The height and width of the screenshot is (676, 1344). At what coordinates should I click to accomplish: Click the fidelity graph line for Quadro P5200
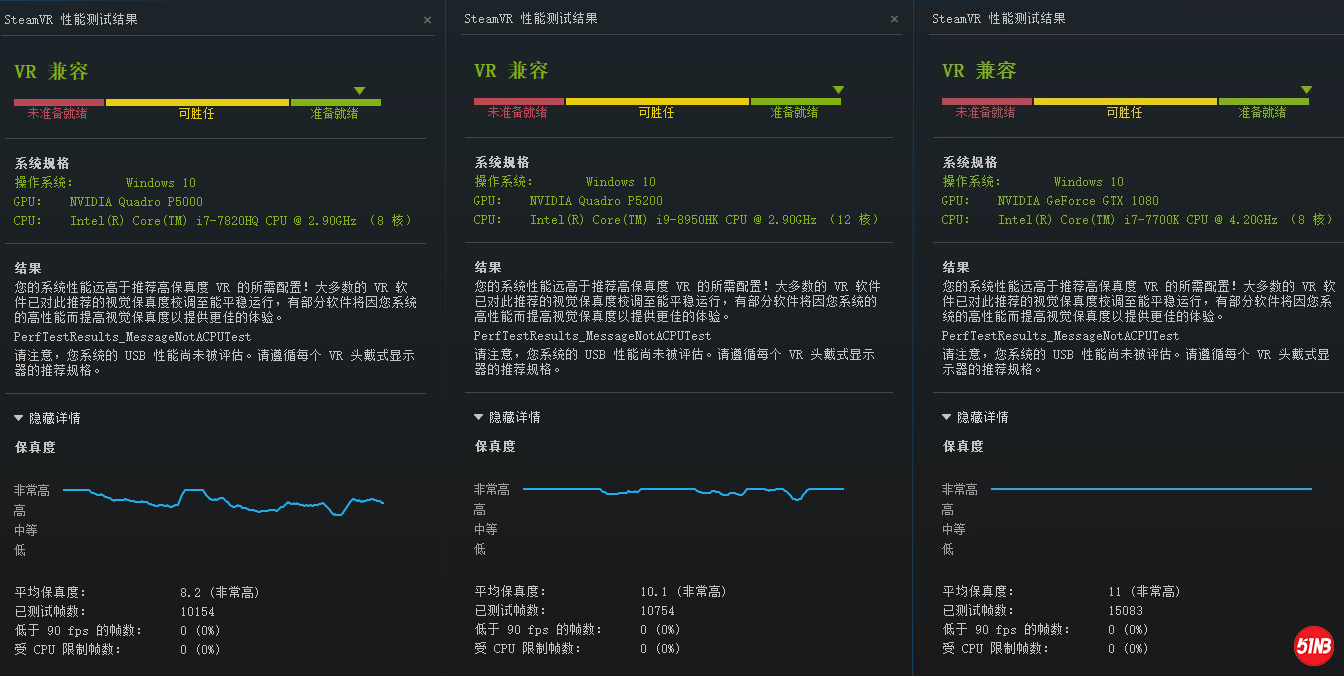[660, 488]
